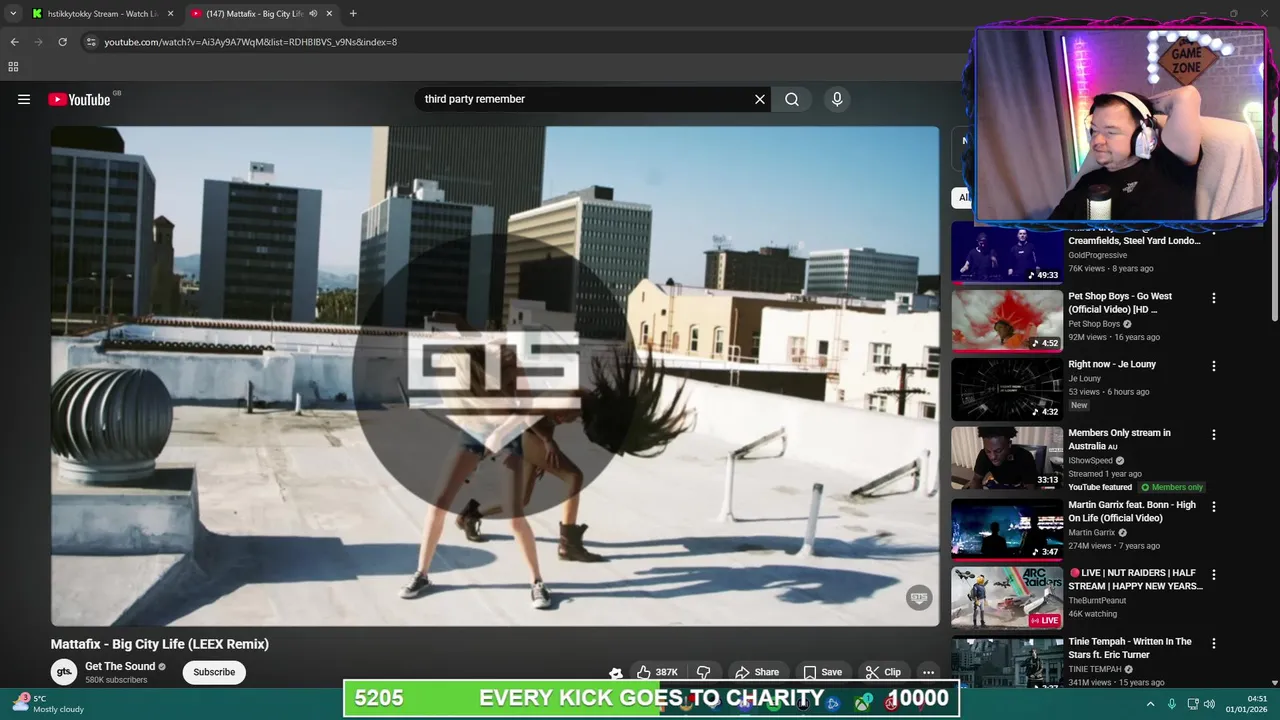
Task: Open the site information icon in address bar
Action: point(91,42)
